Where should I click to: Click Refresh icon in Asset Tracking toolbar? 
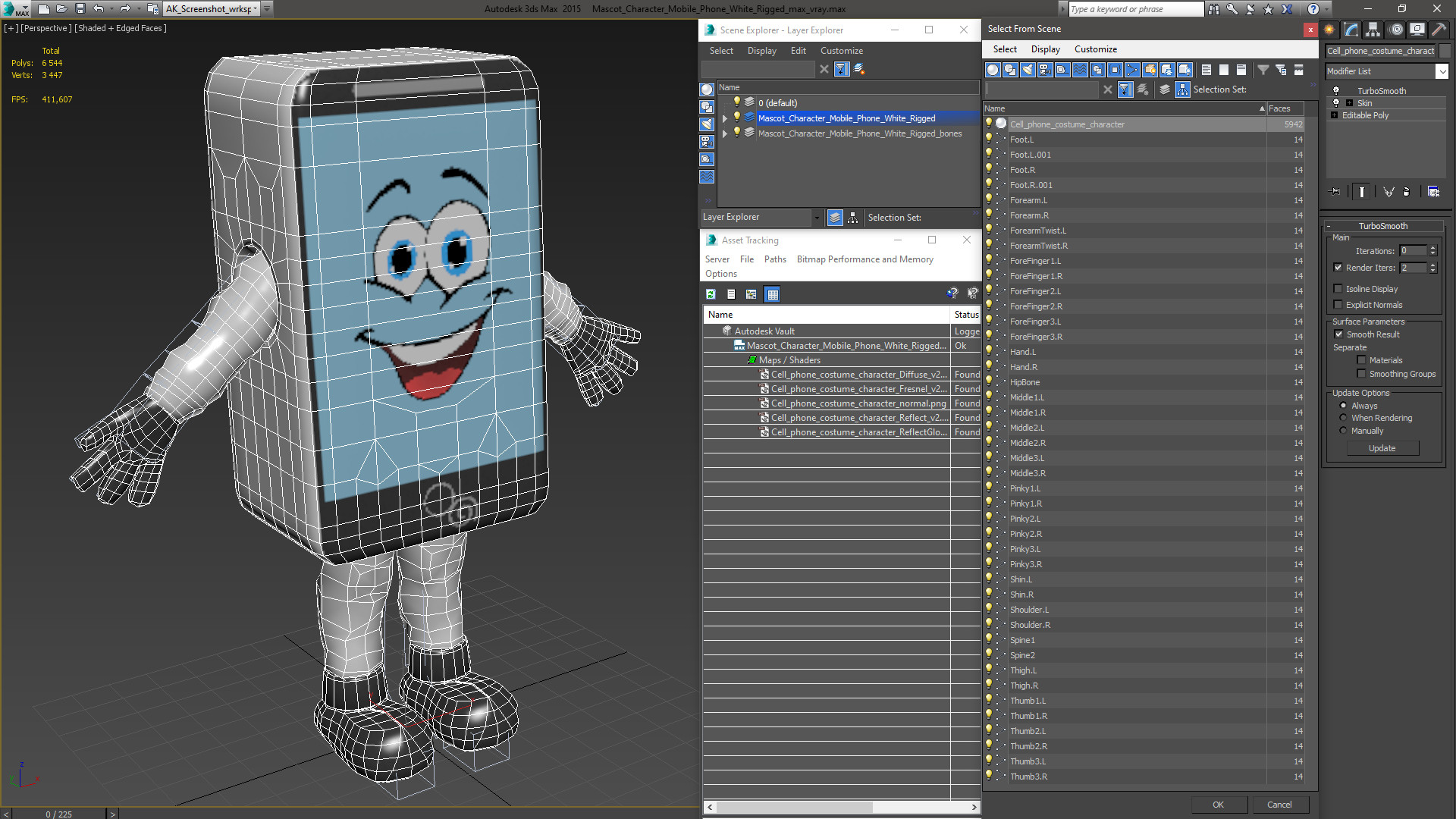(711, 294)
